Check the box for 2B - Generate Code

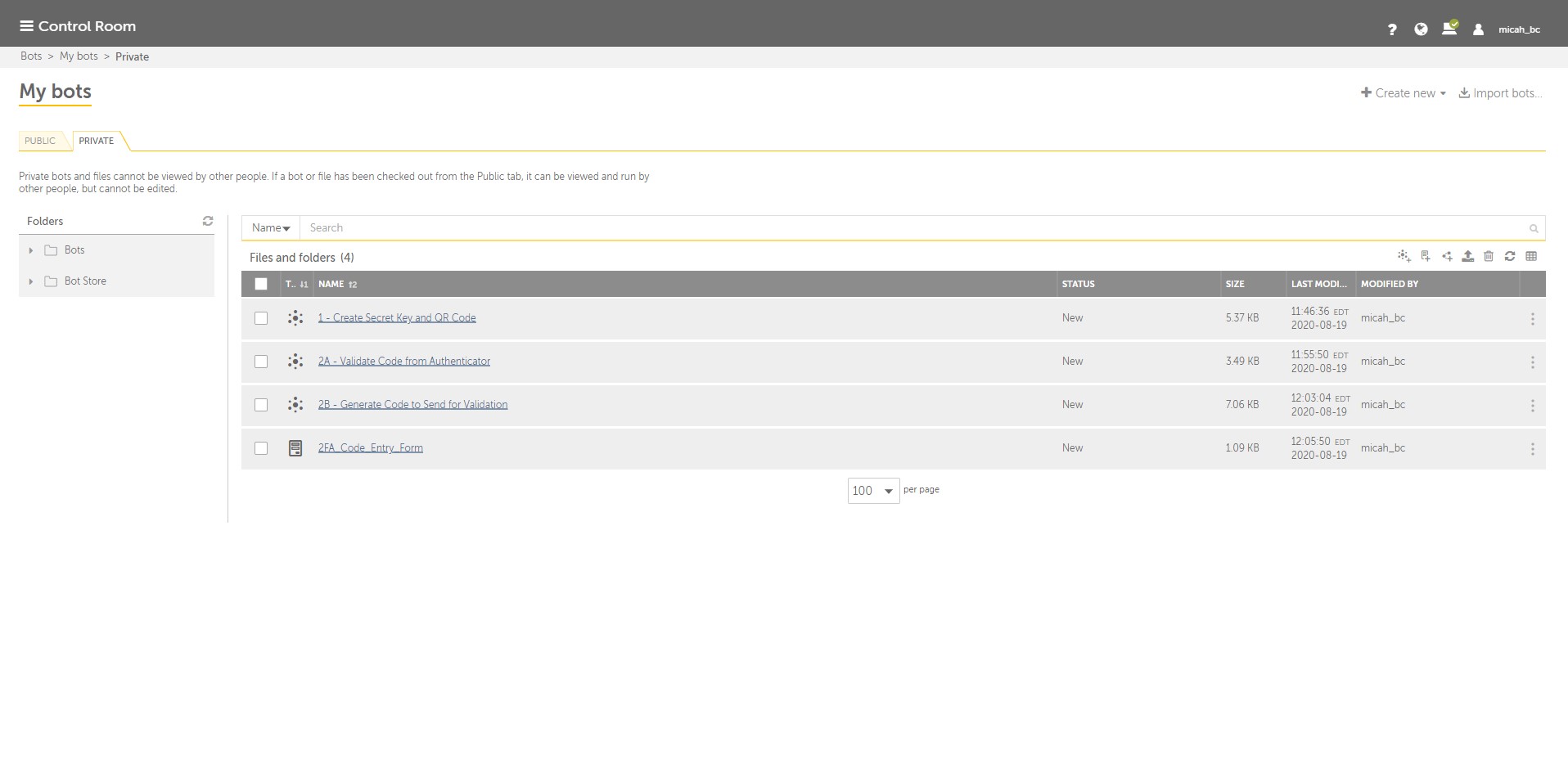pyautogui.click(x=261, y=405)
